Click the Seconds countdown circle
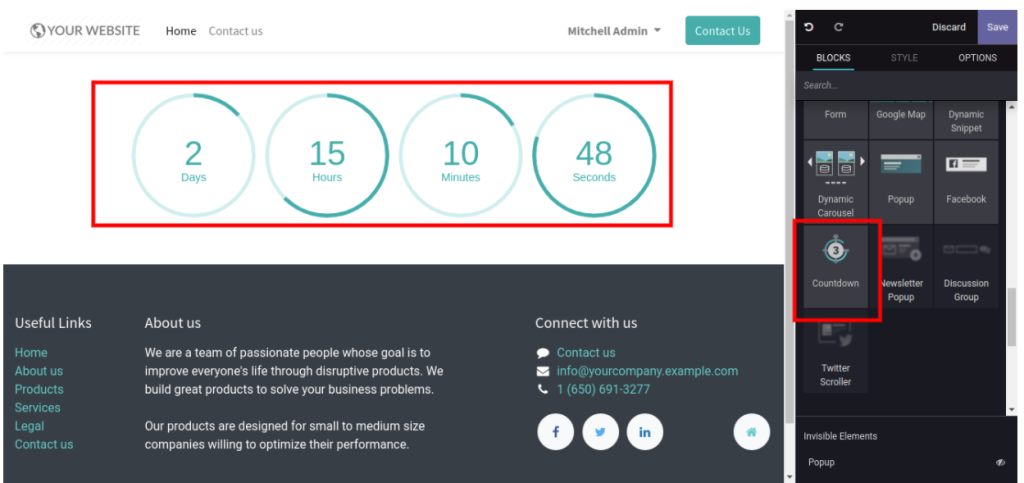 [594, 155]
